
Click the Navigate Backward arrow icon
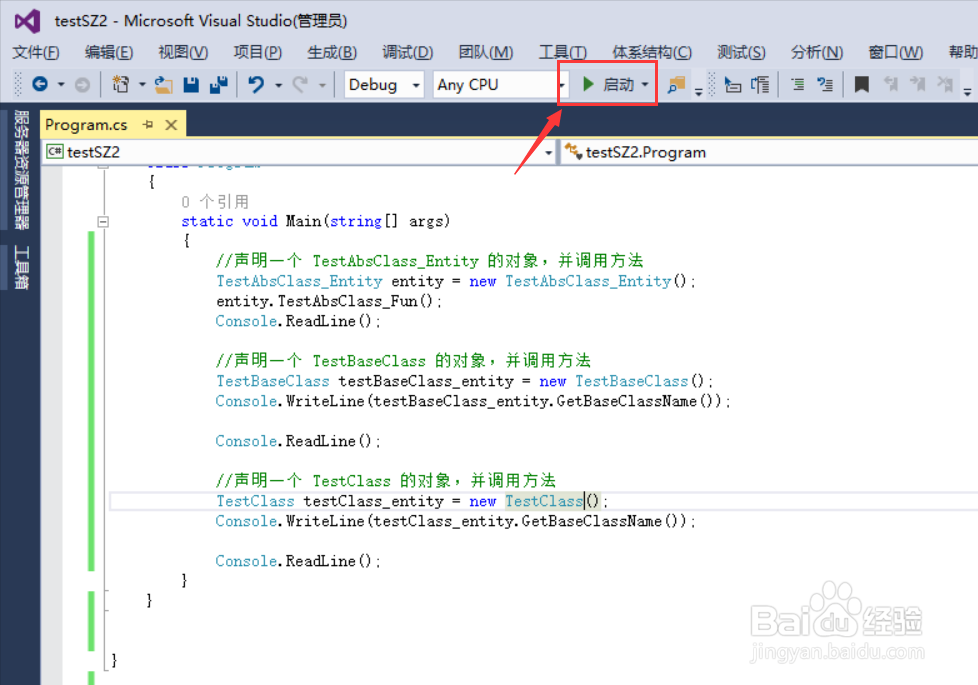pyautogui.click(x=39, y=84)
